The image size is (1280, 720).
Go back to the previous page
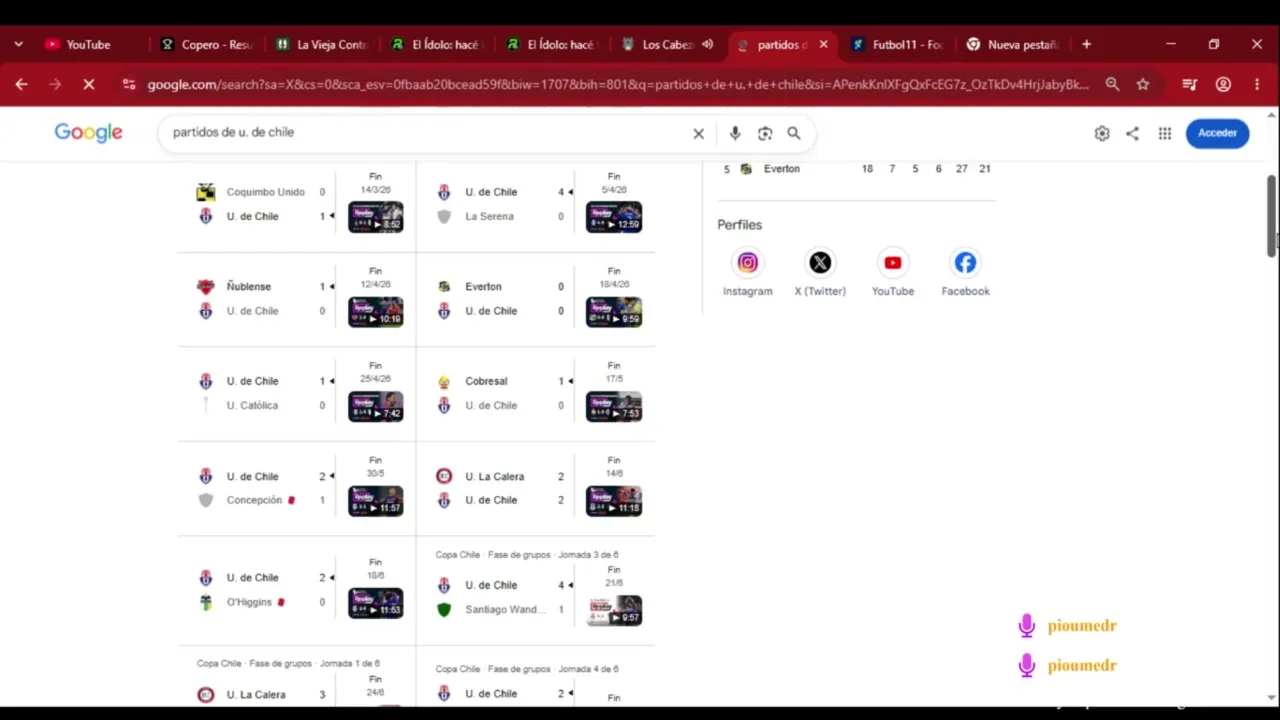click(21, 85)
